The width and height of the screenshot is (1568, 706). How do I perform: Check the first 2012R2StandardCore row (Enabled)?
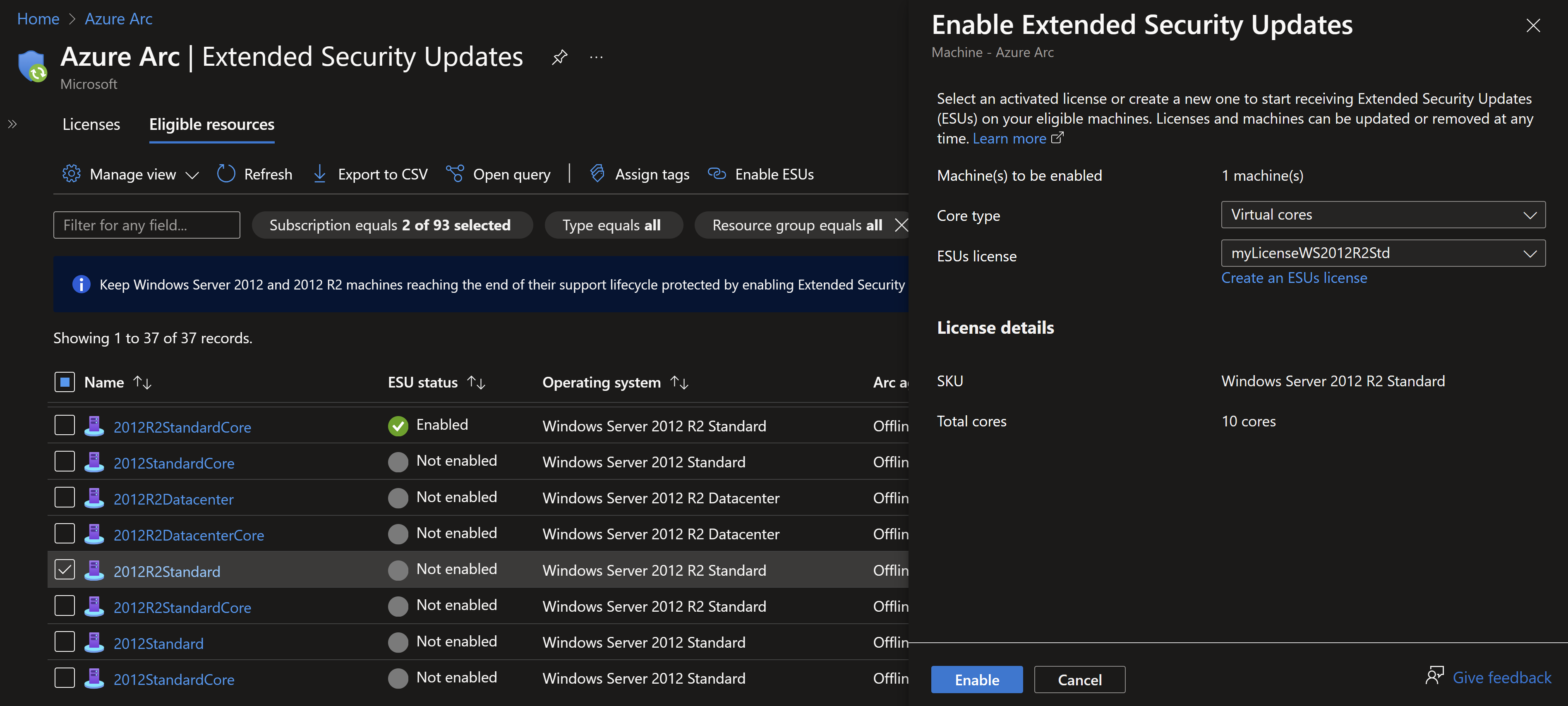tap(65, 426)
